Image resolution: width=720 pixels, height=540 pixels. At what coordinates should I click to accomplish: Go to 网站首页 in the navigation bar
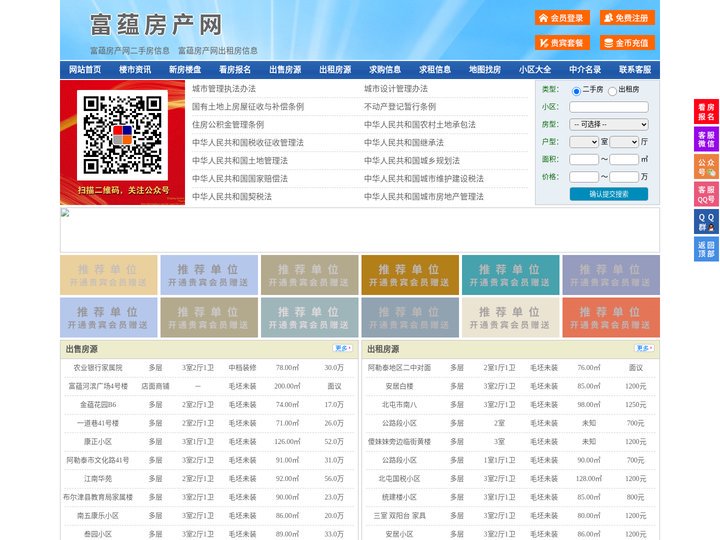[x=85, y=70]
